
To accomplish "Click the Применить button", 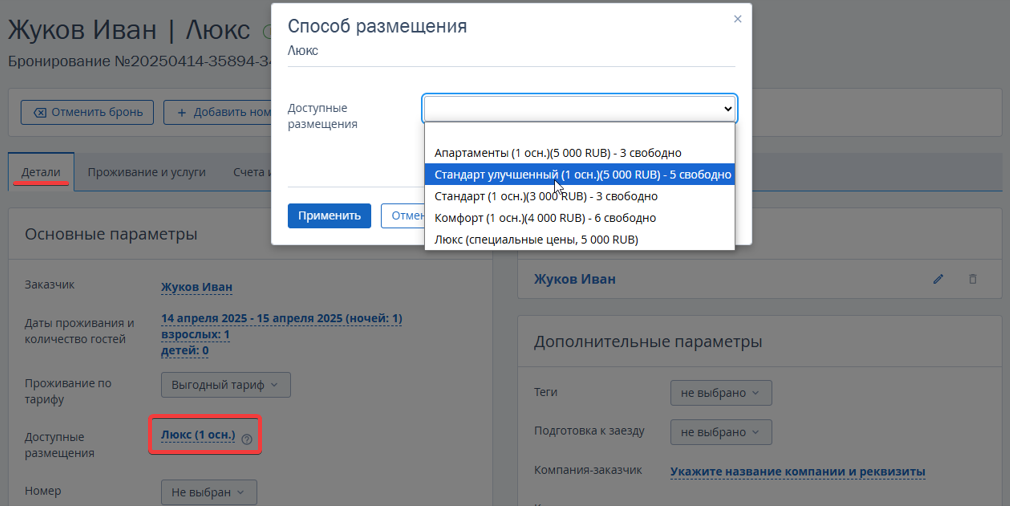I will 329,216.
